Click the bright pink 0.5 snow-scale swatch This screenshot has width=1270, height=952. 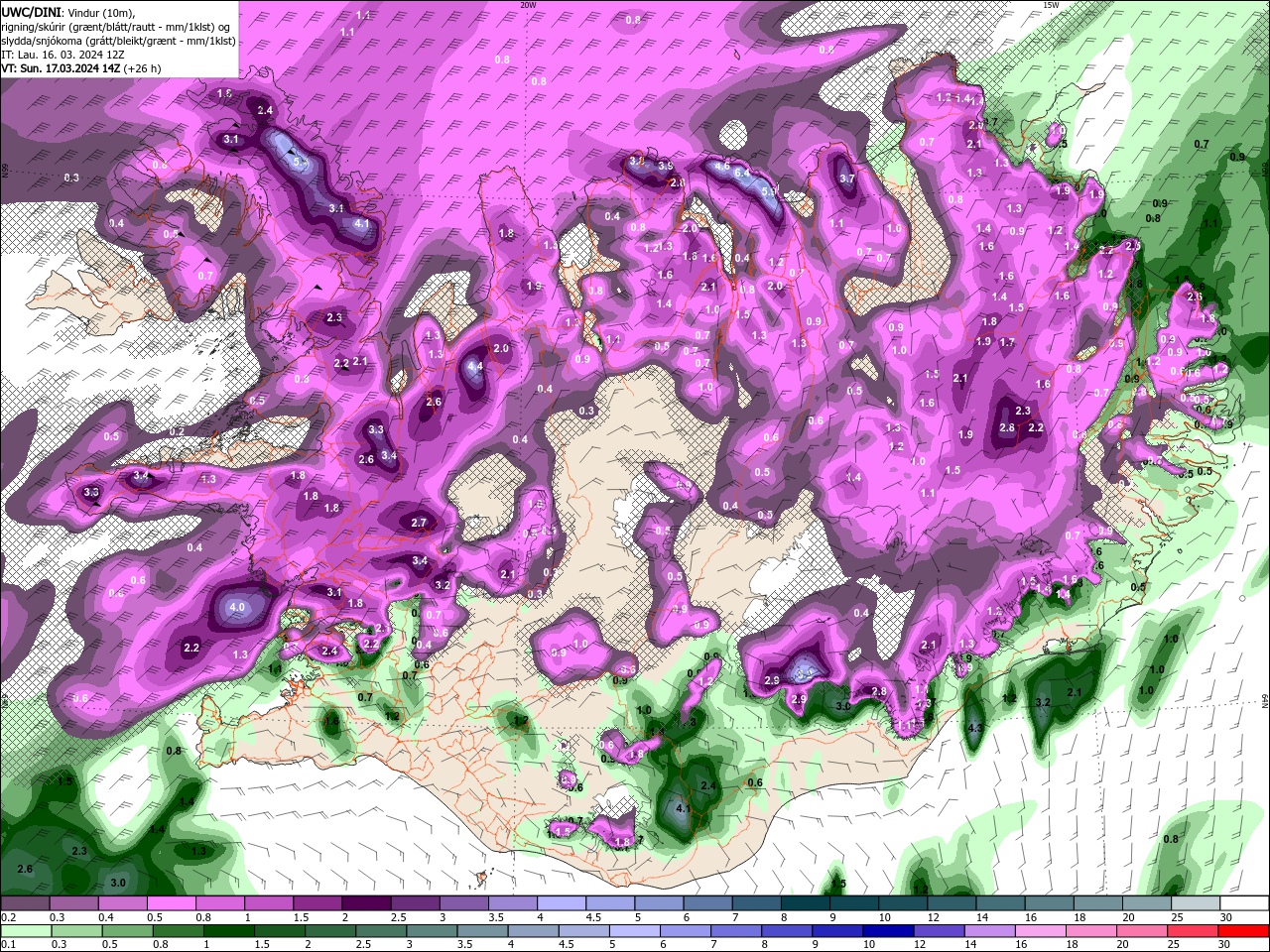[171, 903]
